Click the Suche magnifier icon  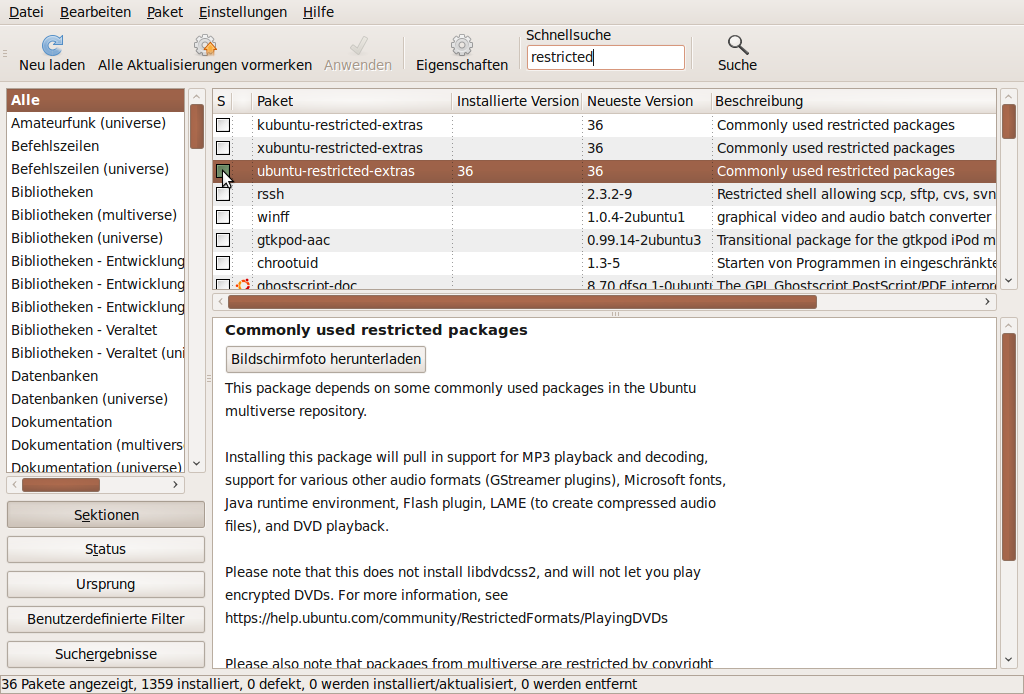pyautogui.click(x=737, y=45)
